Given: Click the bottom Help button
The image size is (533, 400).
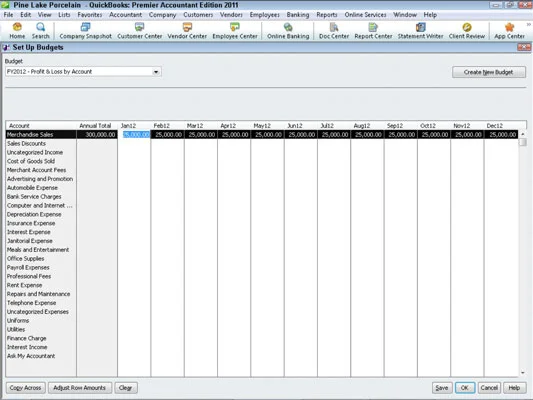Looking at the screenshot, I should tap(514, 388).
